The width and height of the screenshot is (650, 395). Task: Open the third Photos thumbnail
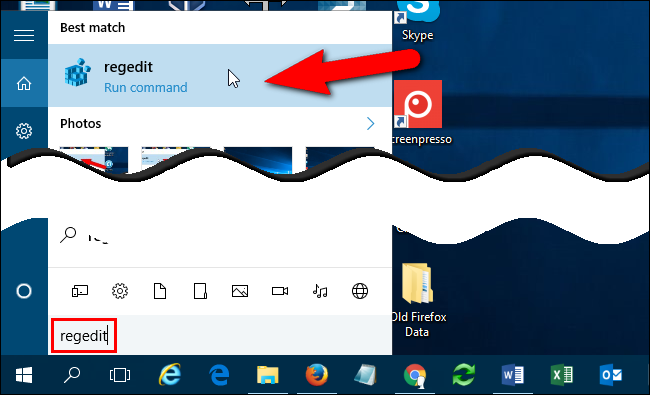[x=258, y=160]
